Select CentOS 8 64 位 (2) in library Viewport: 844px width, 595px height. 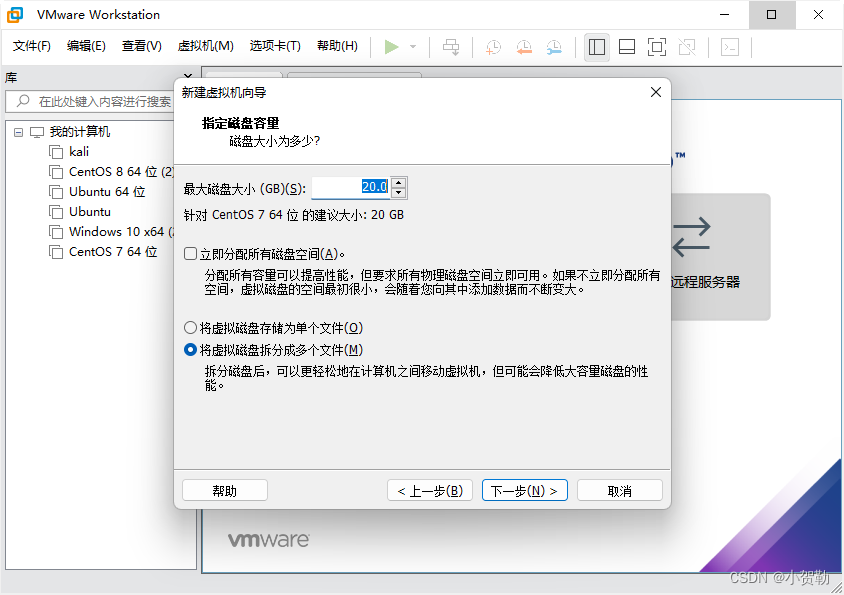(x=122, y=171)
